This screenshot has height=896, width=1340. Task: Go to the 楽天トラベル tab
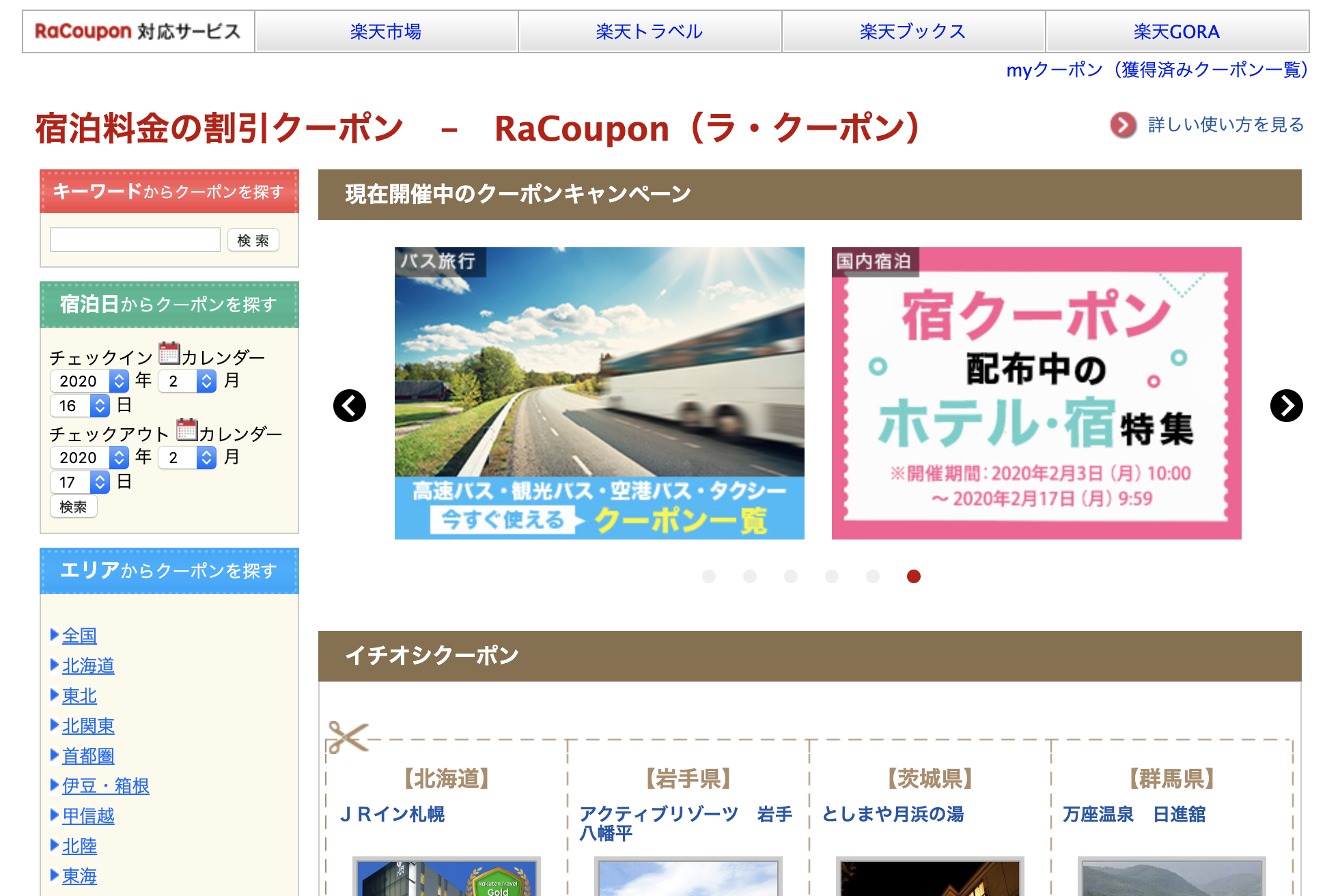650,31
